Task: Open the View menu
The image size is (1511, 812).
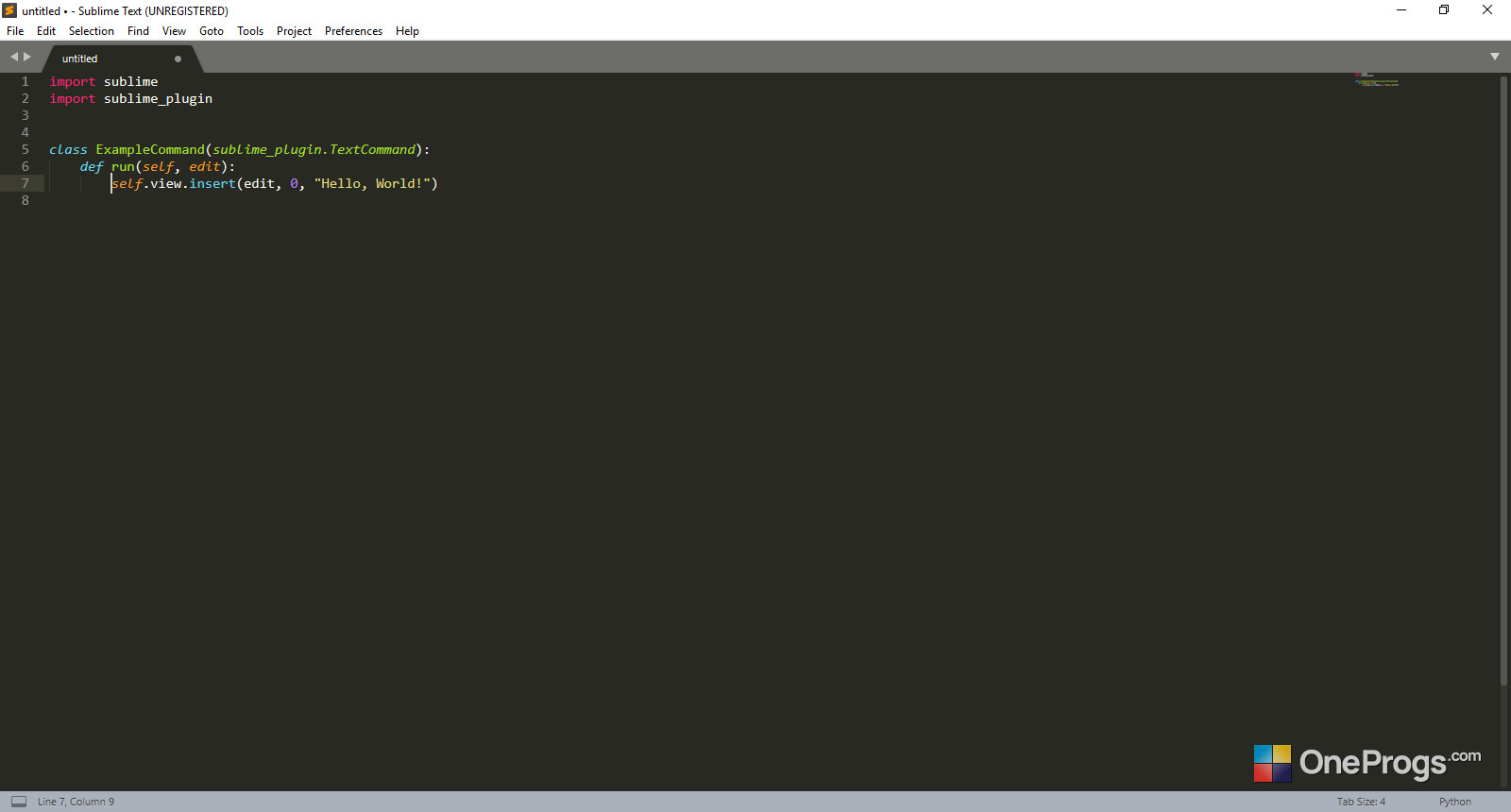Action: pyautogui.click(x=174, y=31)
